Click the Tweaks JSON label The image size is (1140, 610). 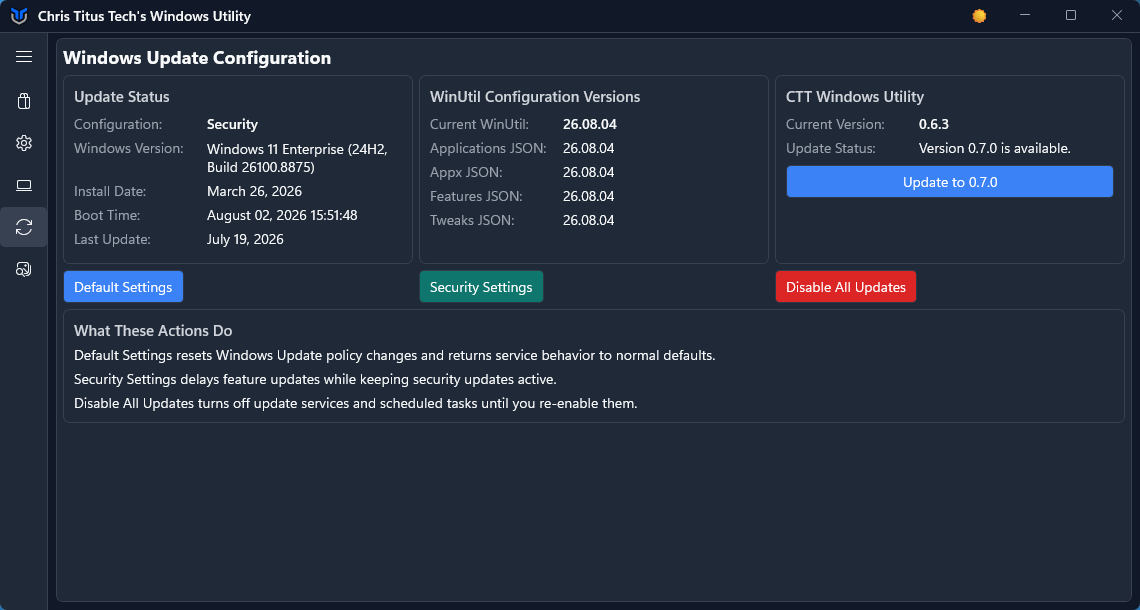coord(472,220)
